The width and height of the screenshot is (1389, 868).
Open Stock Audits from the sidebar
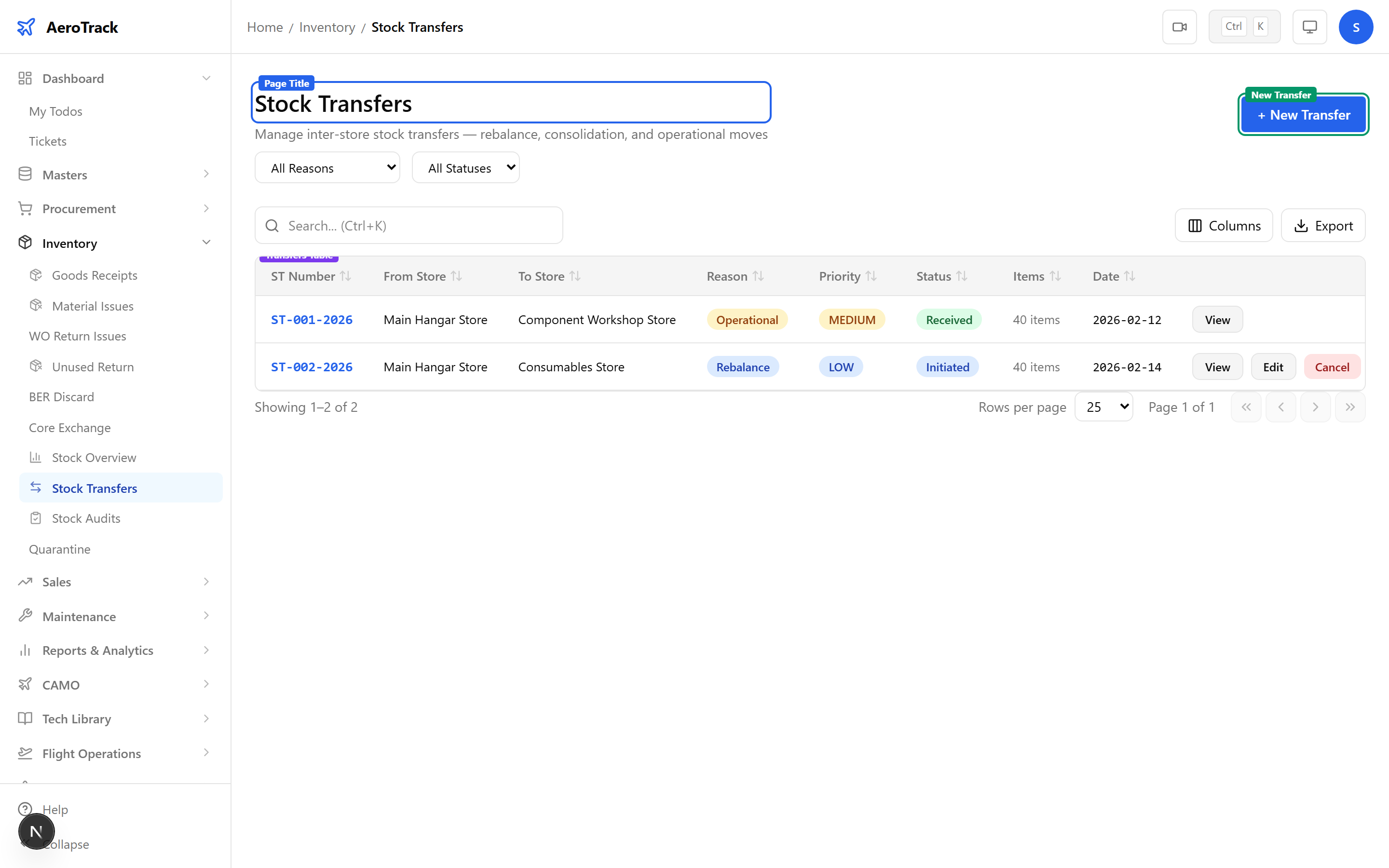point(86,518)
